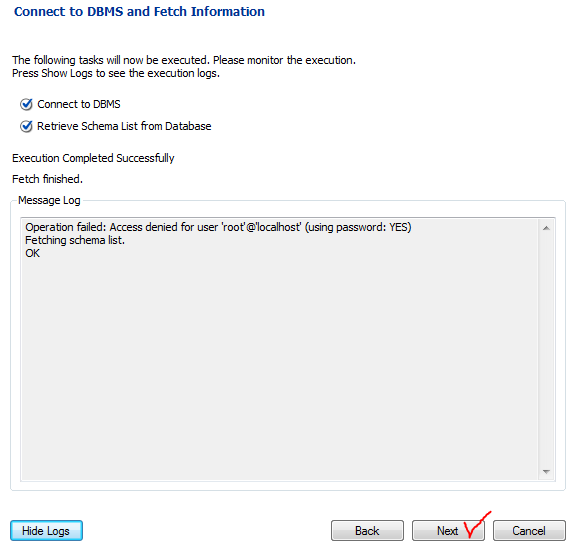Click the 'Fetch finished.' status text
The image size is (576, 552).
coord(47,179)
